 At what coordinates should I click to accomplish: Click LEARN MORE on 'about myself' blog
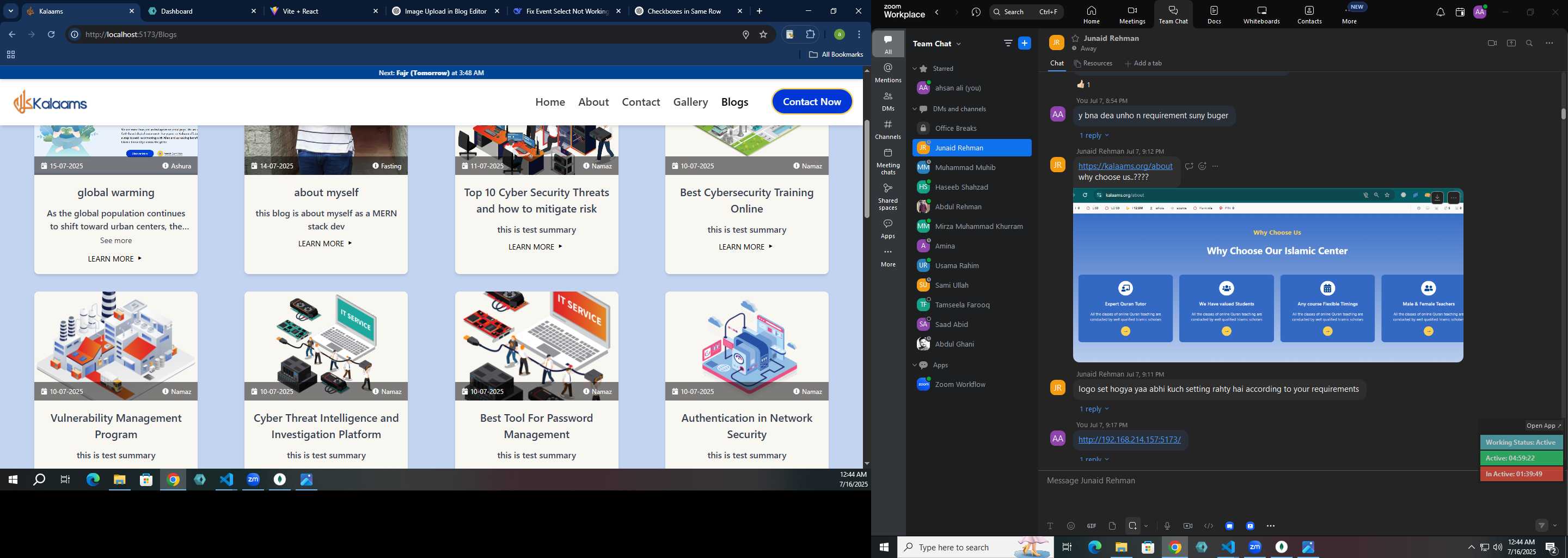coord(325,244)
